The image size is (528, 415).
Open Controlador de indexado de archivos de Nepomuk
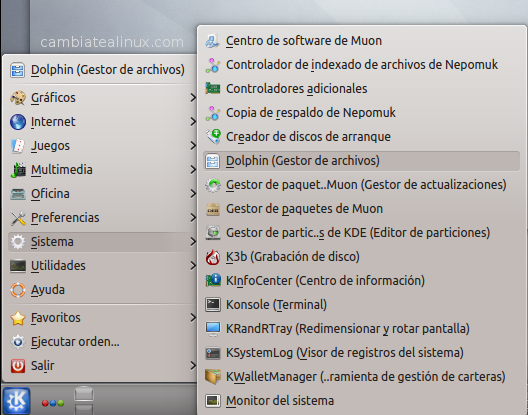361,65
